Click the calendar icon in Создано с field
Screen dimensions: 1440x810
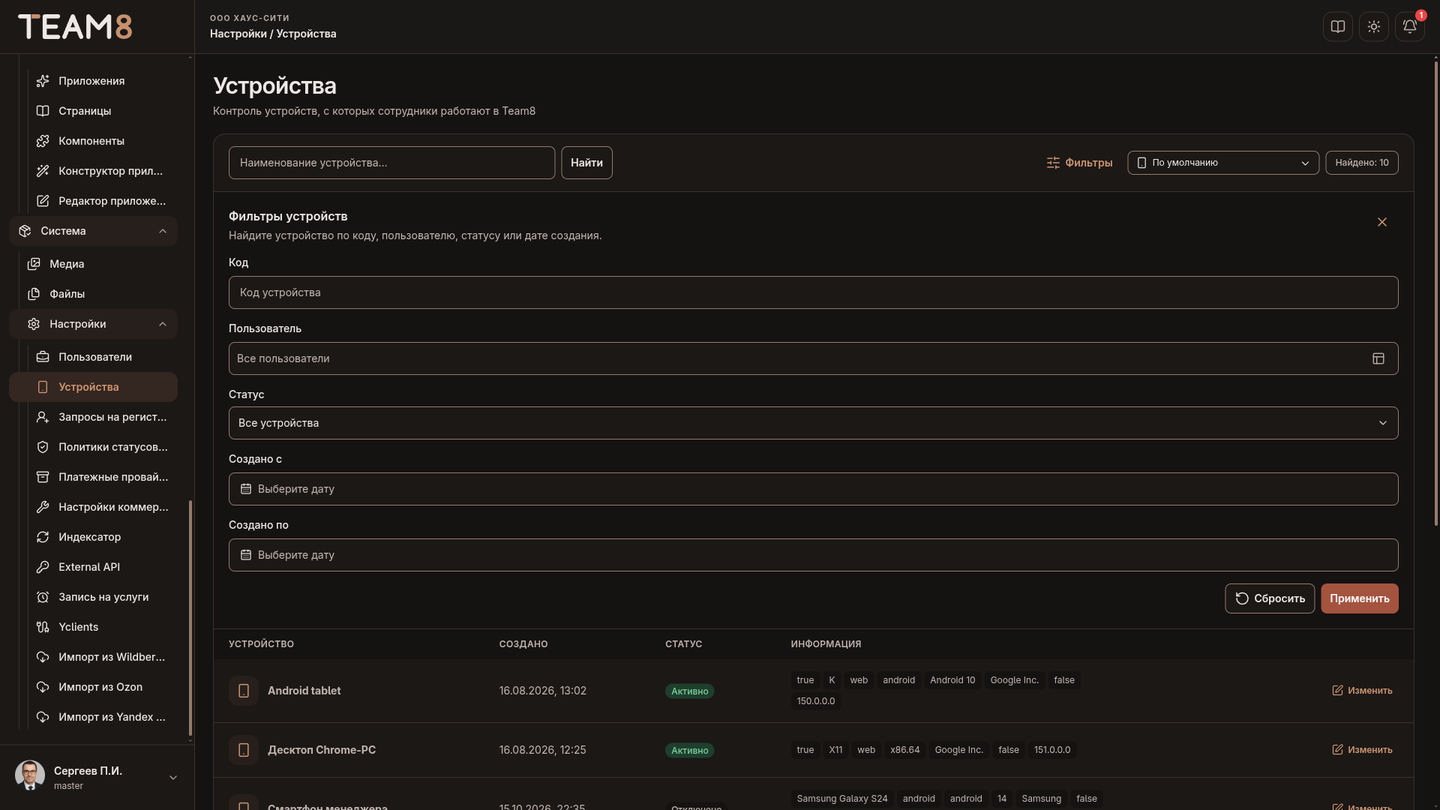(246, 489)
